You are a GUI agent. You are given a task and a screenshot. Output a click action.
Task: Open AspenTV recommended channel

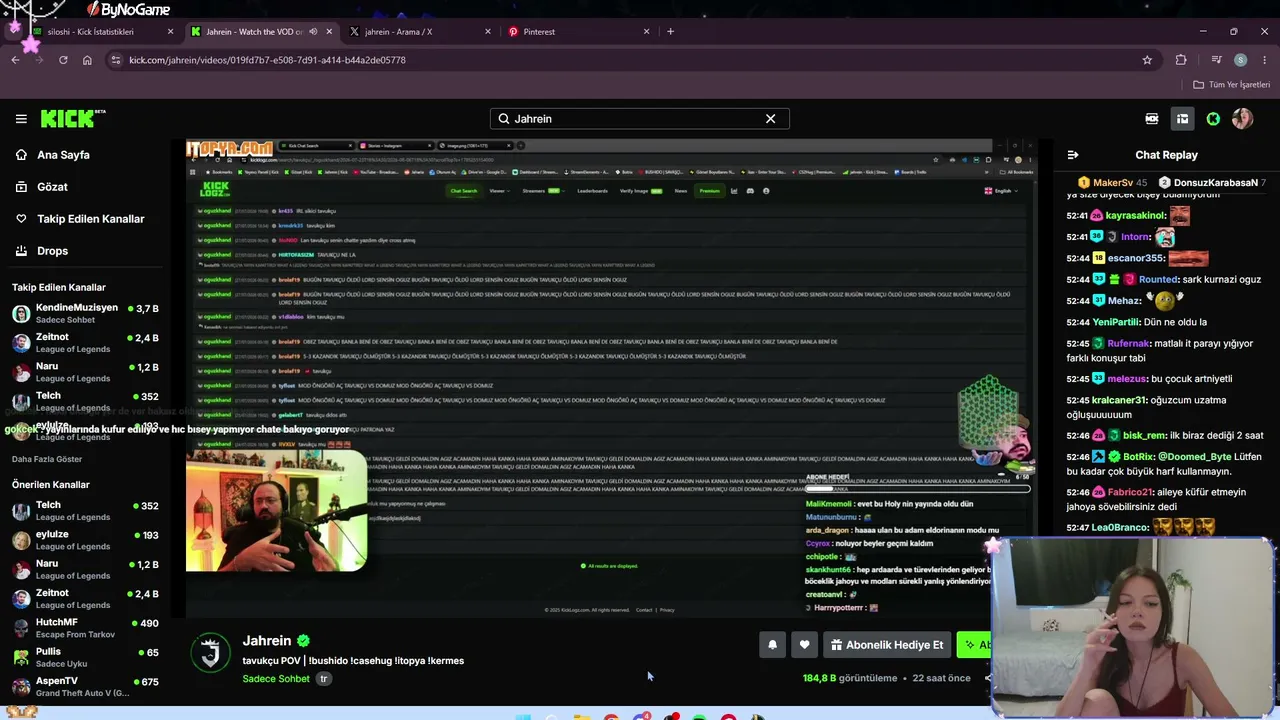point(85,687)
